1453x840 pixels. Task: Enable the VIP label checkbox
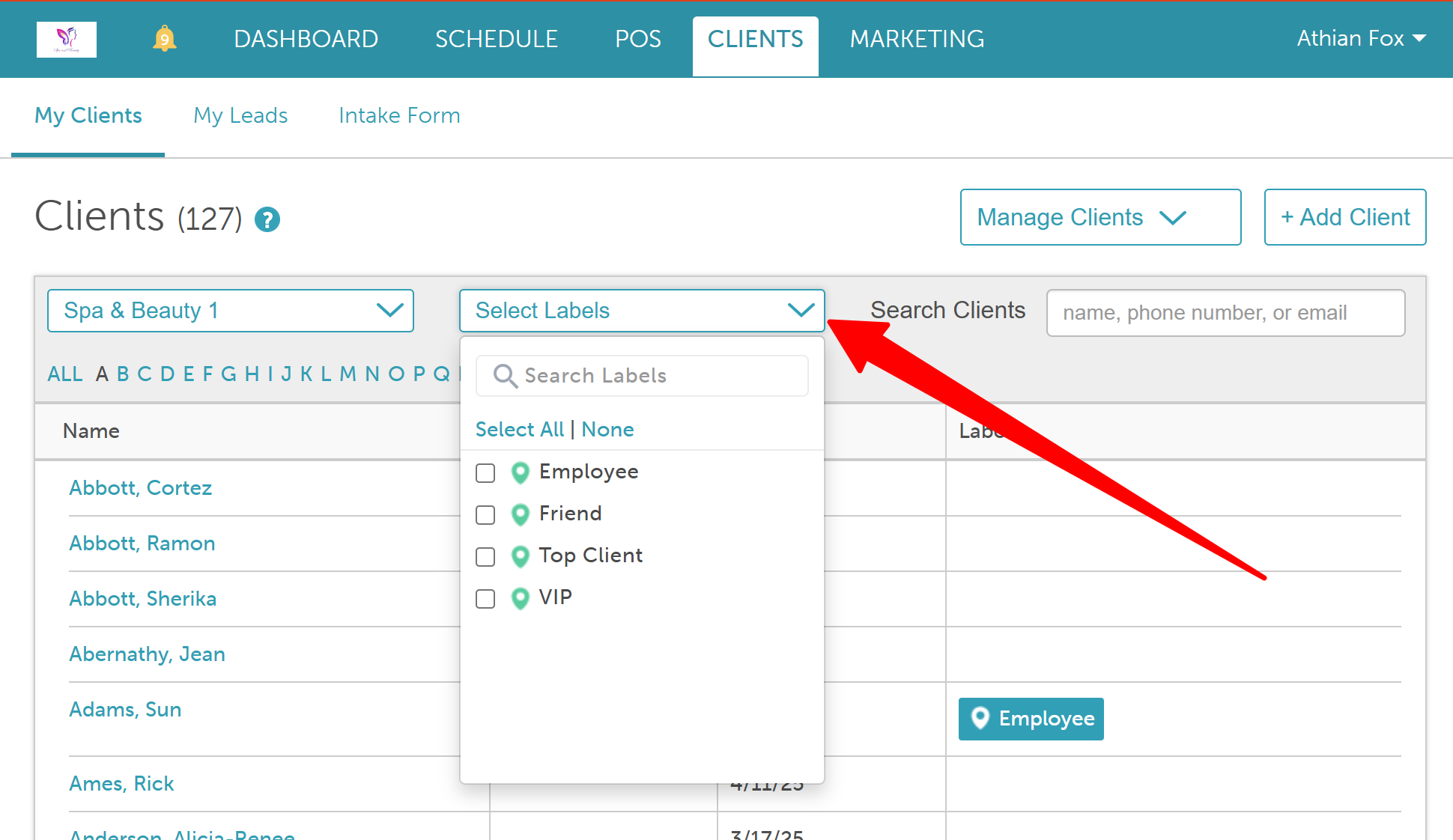click(485, 599)
